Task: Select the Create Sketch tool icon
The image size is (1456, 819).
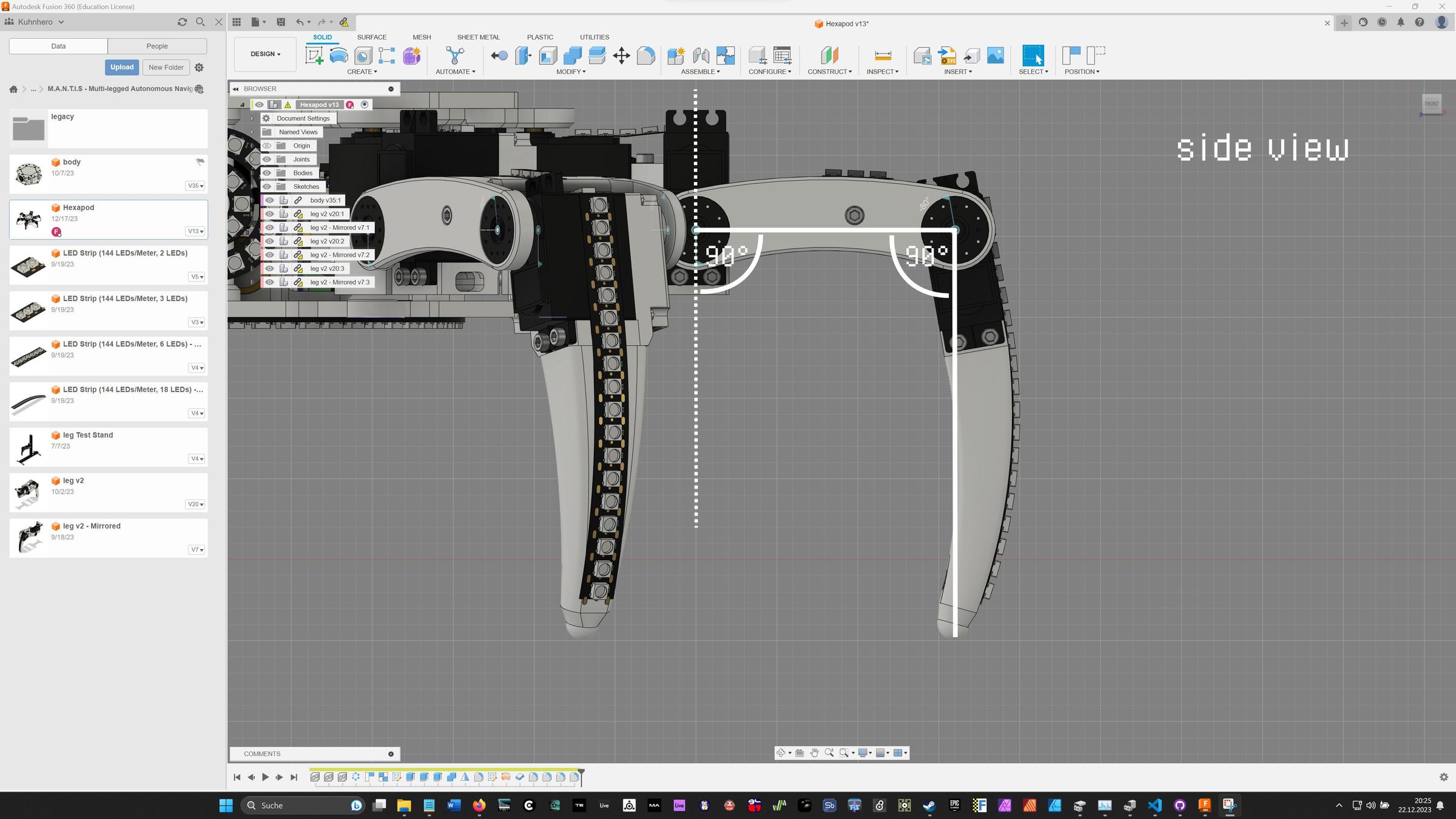Action: tap(314, 56)
